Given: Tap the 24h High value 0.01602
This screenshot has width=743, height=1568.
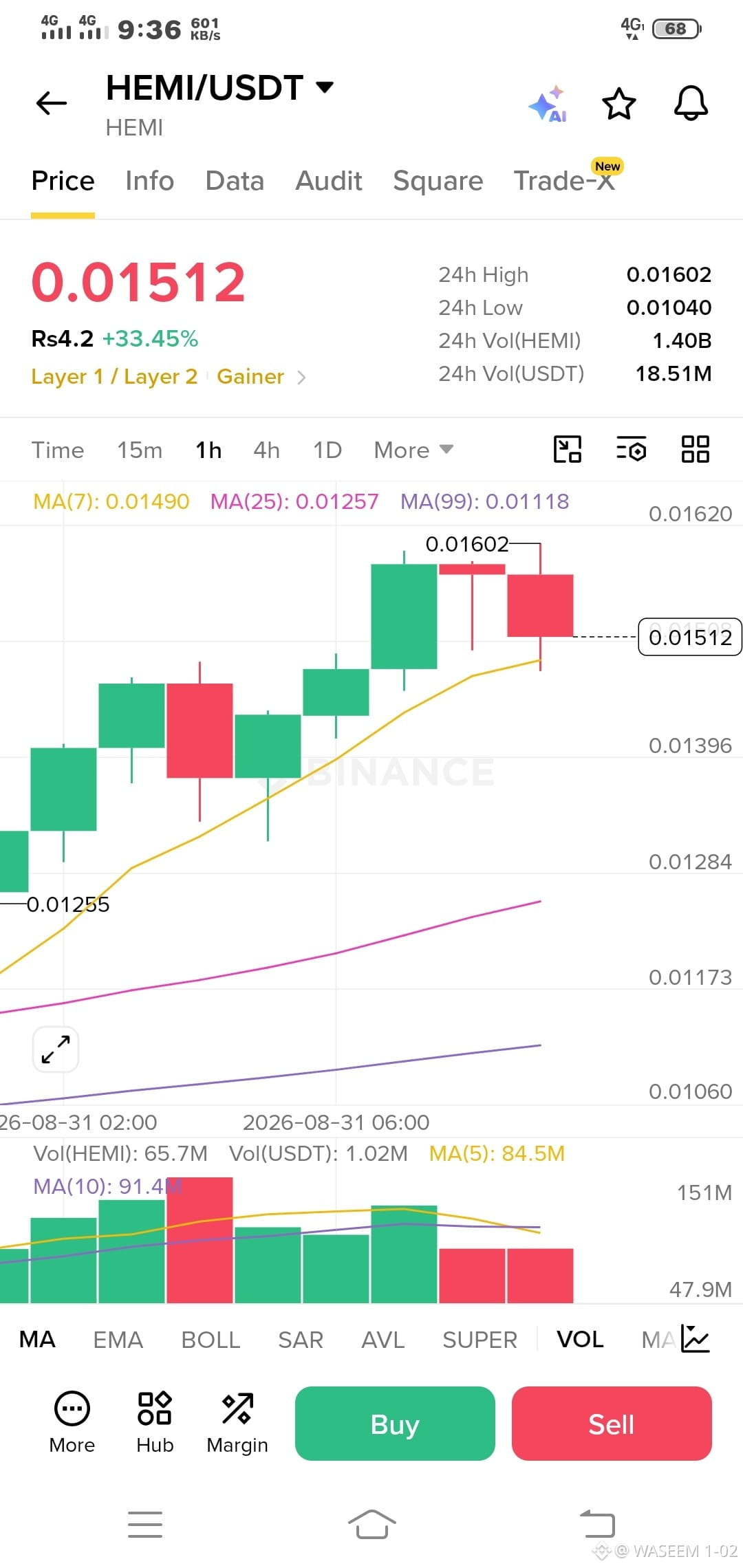Looking at the screenshot, I should pos(669,274).
